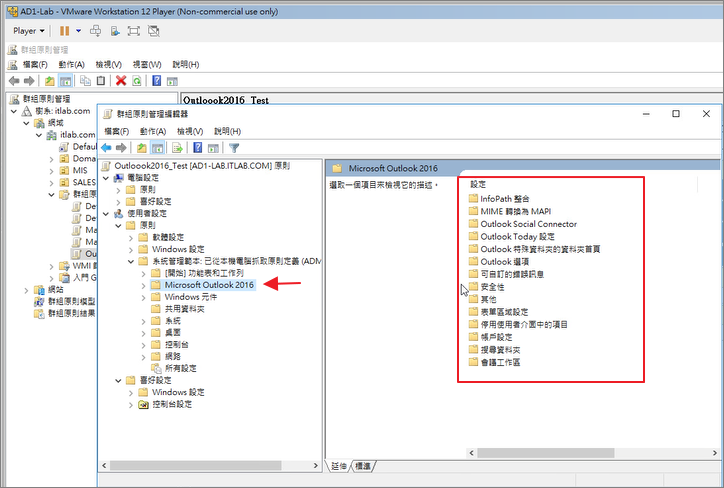Expand the 軟體設定 node under 使用者設定

click(x=131, y=237)
